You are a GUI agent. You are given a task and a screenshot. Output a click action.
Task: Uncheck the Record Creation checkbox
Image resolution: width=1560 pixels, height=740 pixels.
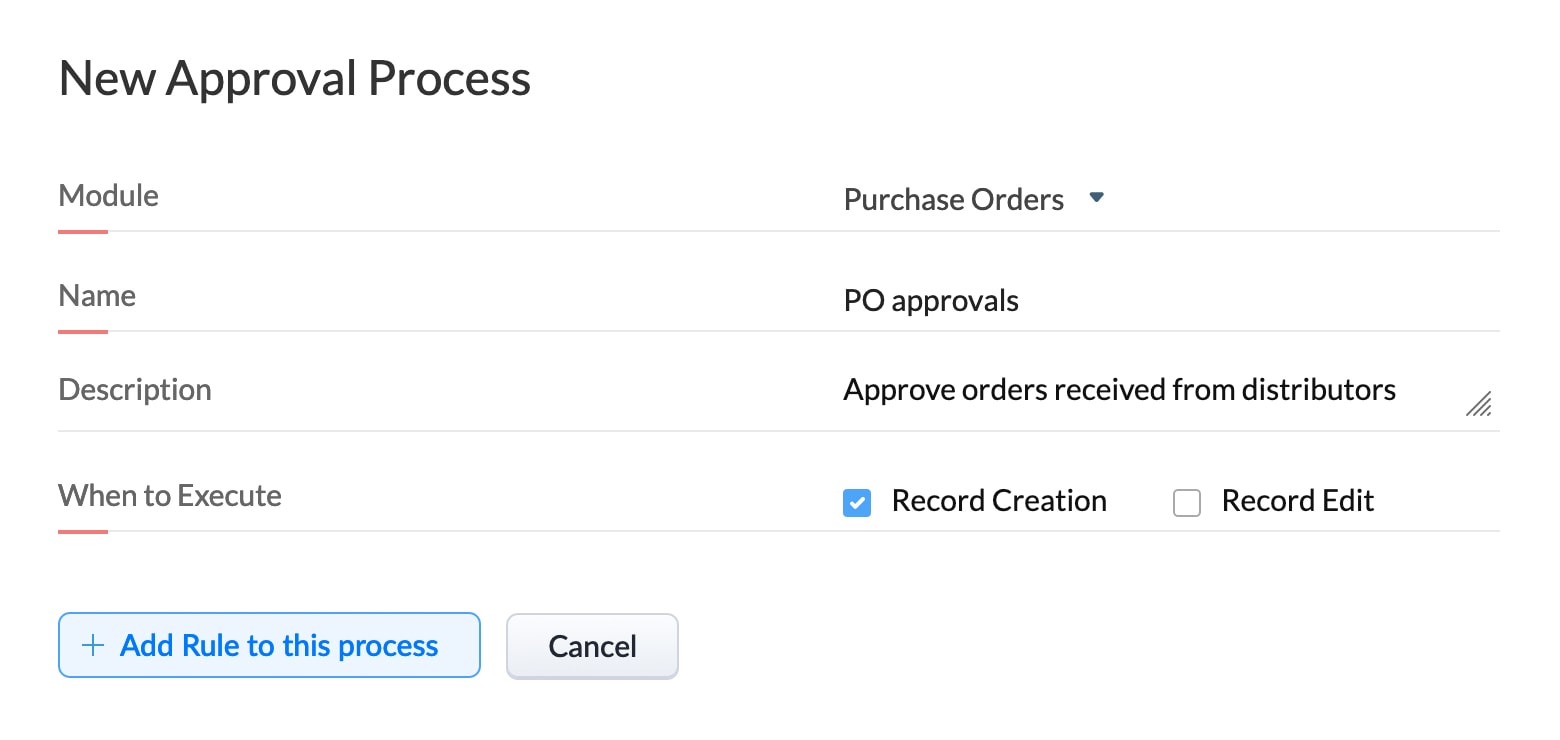856,502
